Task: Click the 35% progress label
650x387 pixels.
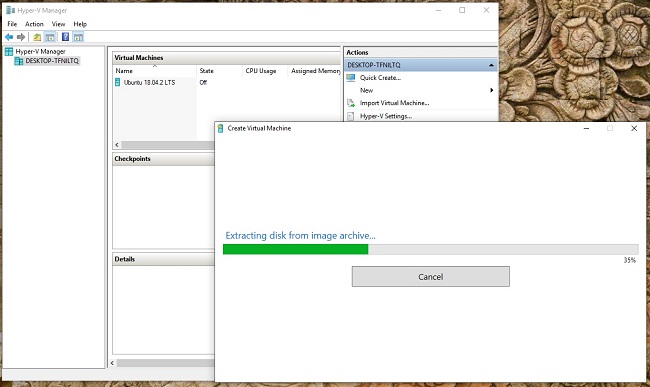Action: coord(630,260)
